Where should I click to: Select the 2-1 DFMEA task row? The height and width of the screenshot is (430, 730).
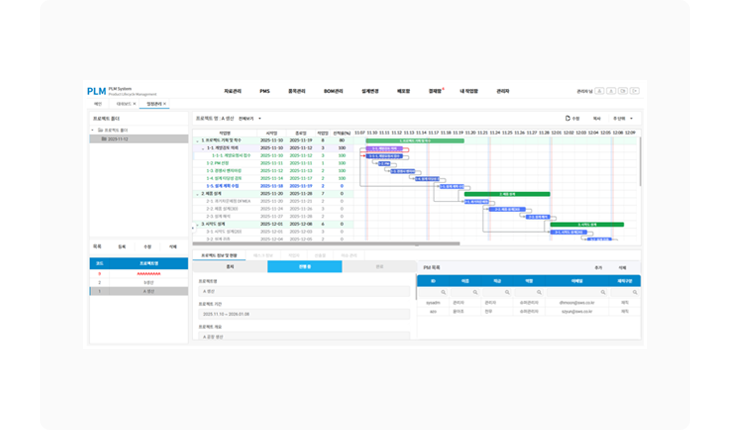click(229, 202)
